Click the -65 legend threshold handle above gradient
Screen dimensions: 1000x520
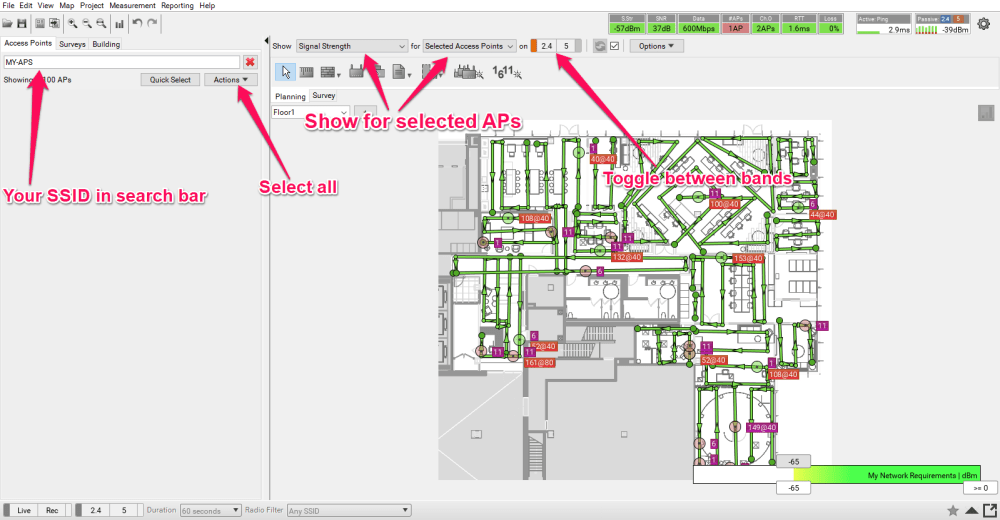coord(793,461)
